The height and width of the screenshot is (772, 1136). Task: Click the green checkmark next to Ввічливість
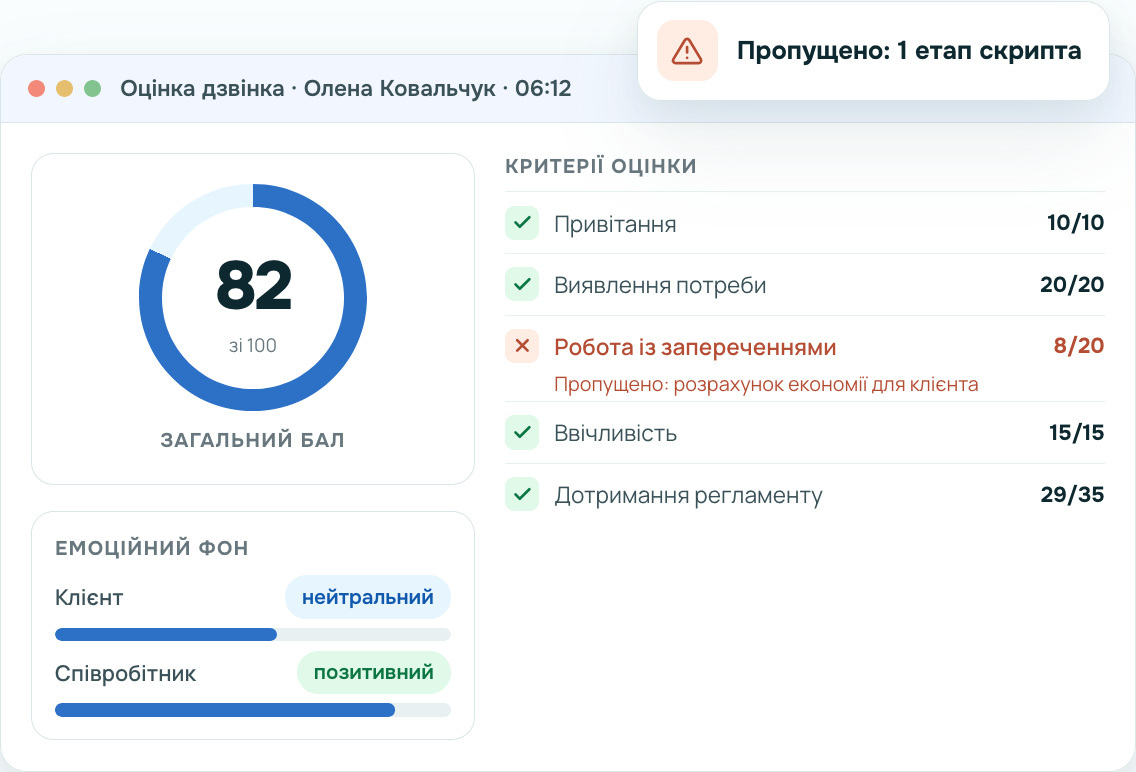point(522,432)
